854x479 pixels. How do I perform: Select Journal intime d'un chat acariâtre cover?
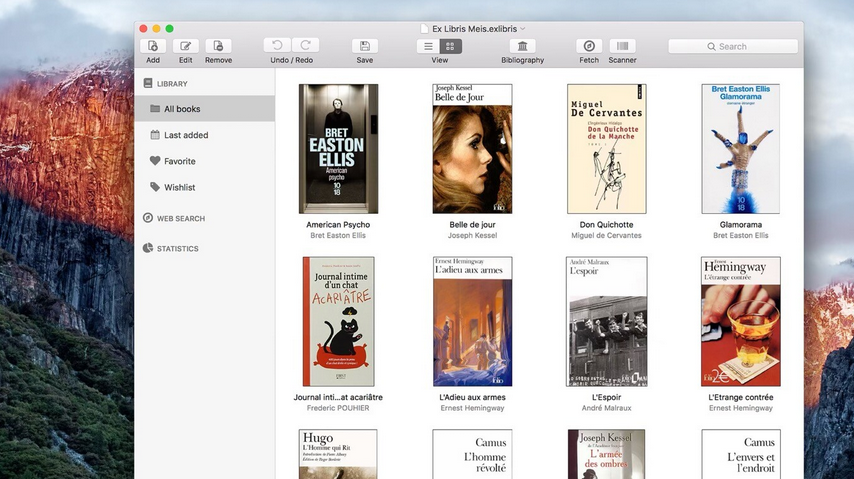(x=338, y=322)
